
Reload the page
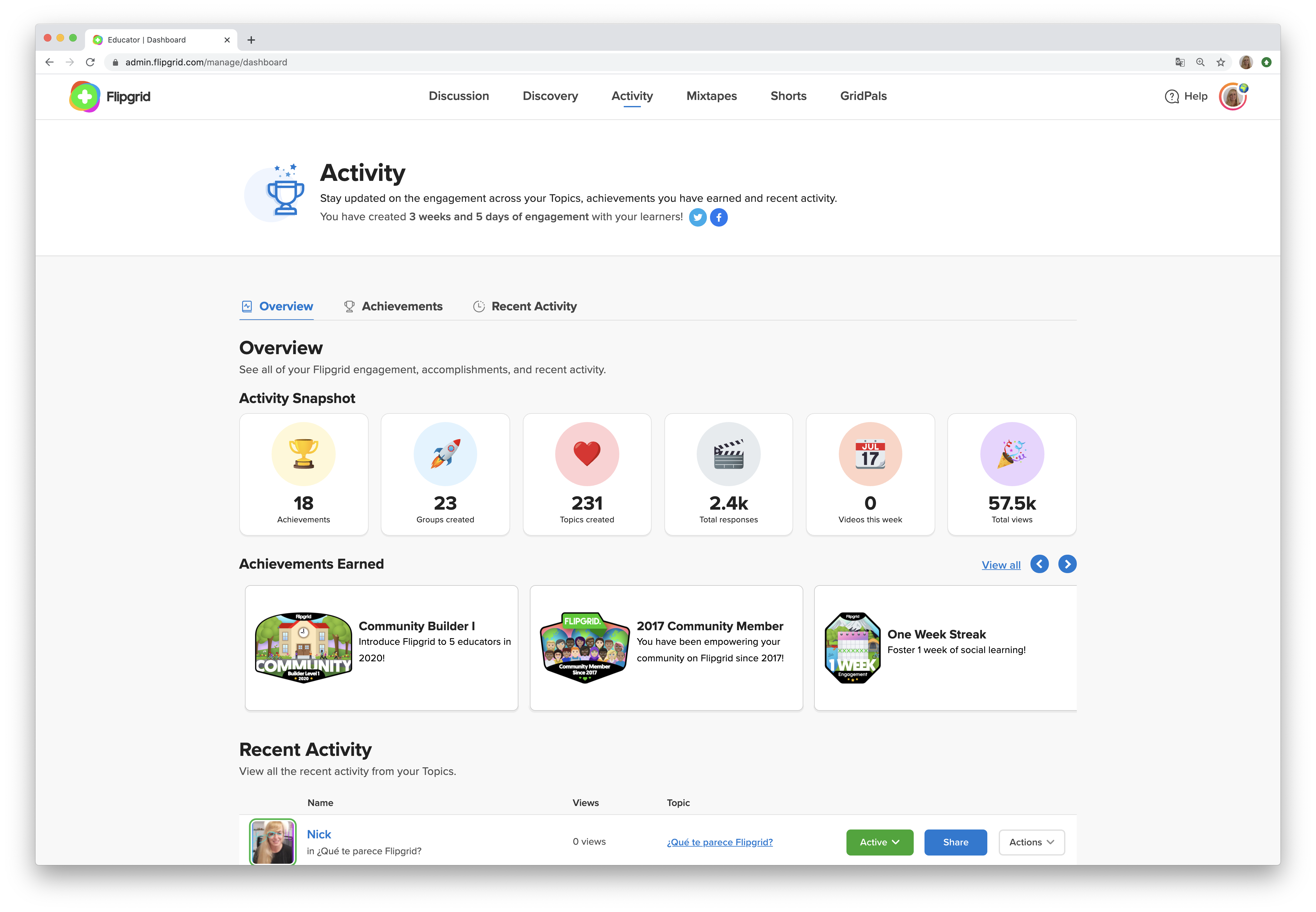click(90, 62)
